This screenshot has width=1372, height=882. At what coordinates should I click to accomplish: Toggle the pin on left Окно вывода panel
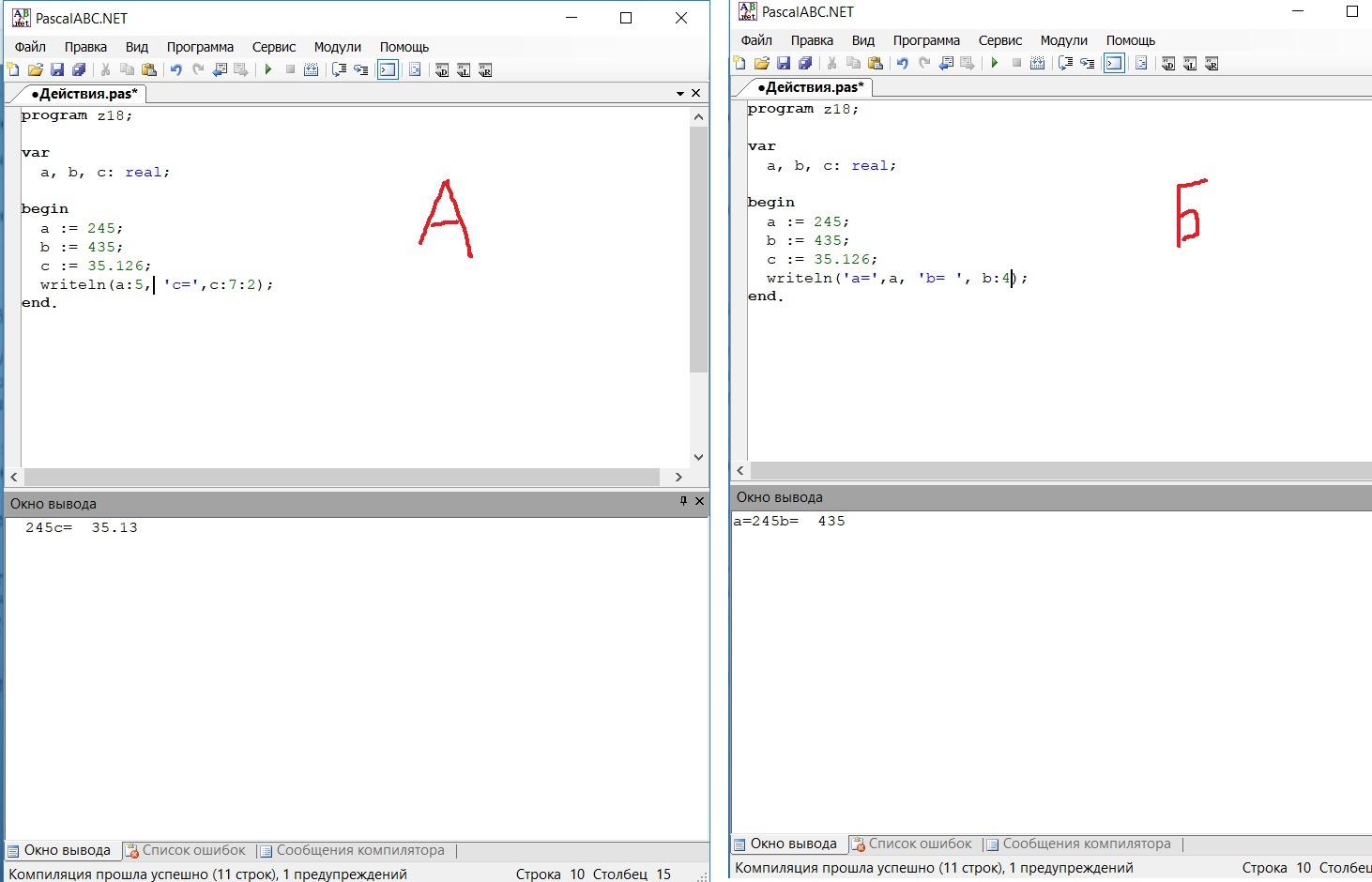point(683,501)
